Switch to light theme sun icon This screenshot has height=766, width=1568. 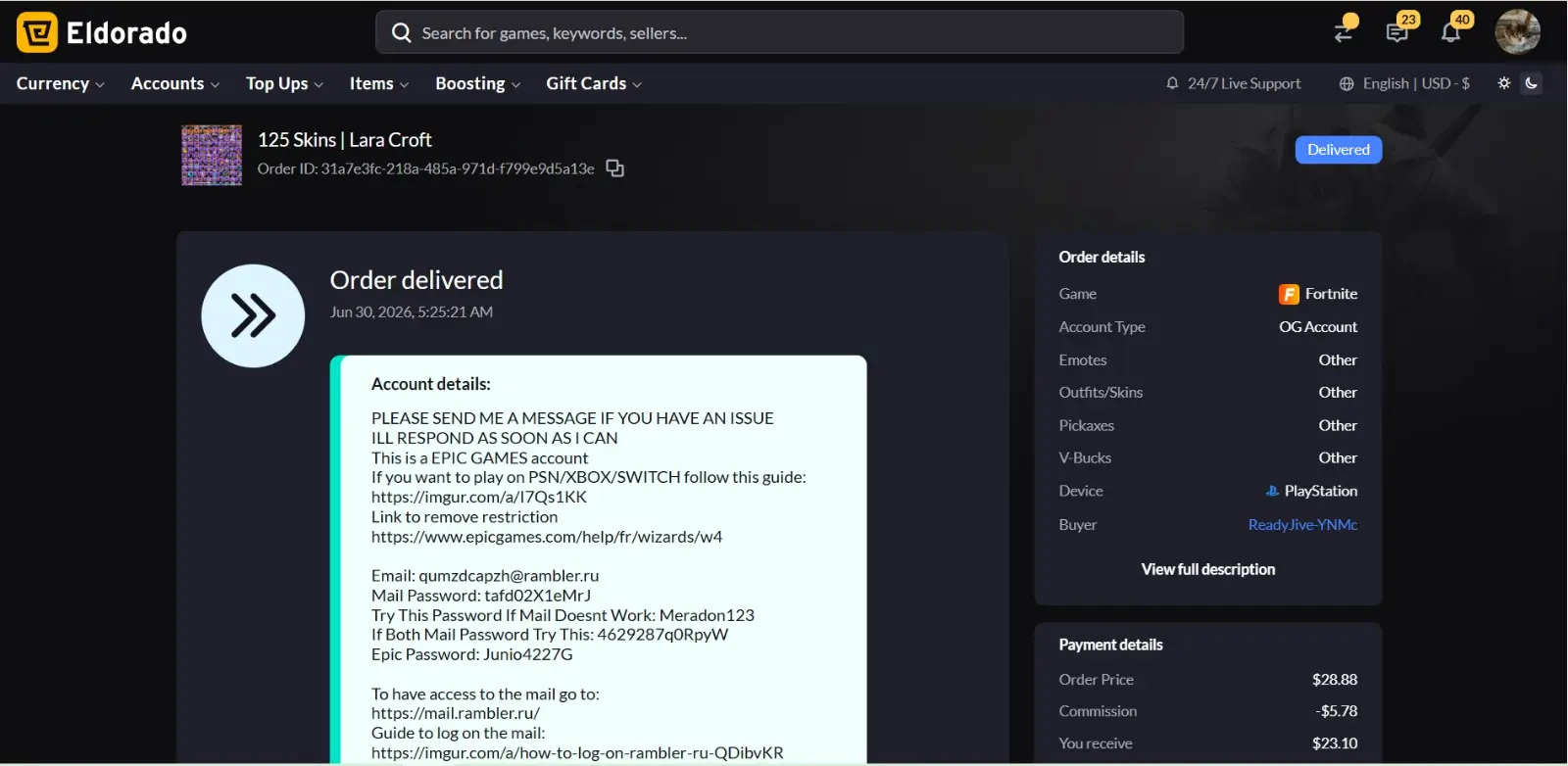pyautogui.click(x=1504, y=83)
